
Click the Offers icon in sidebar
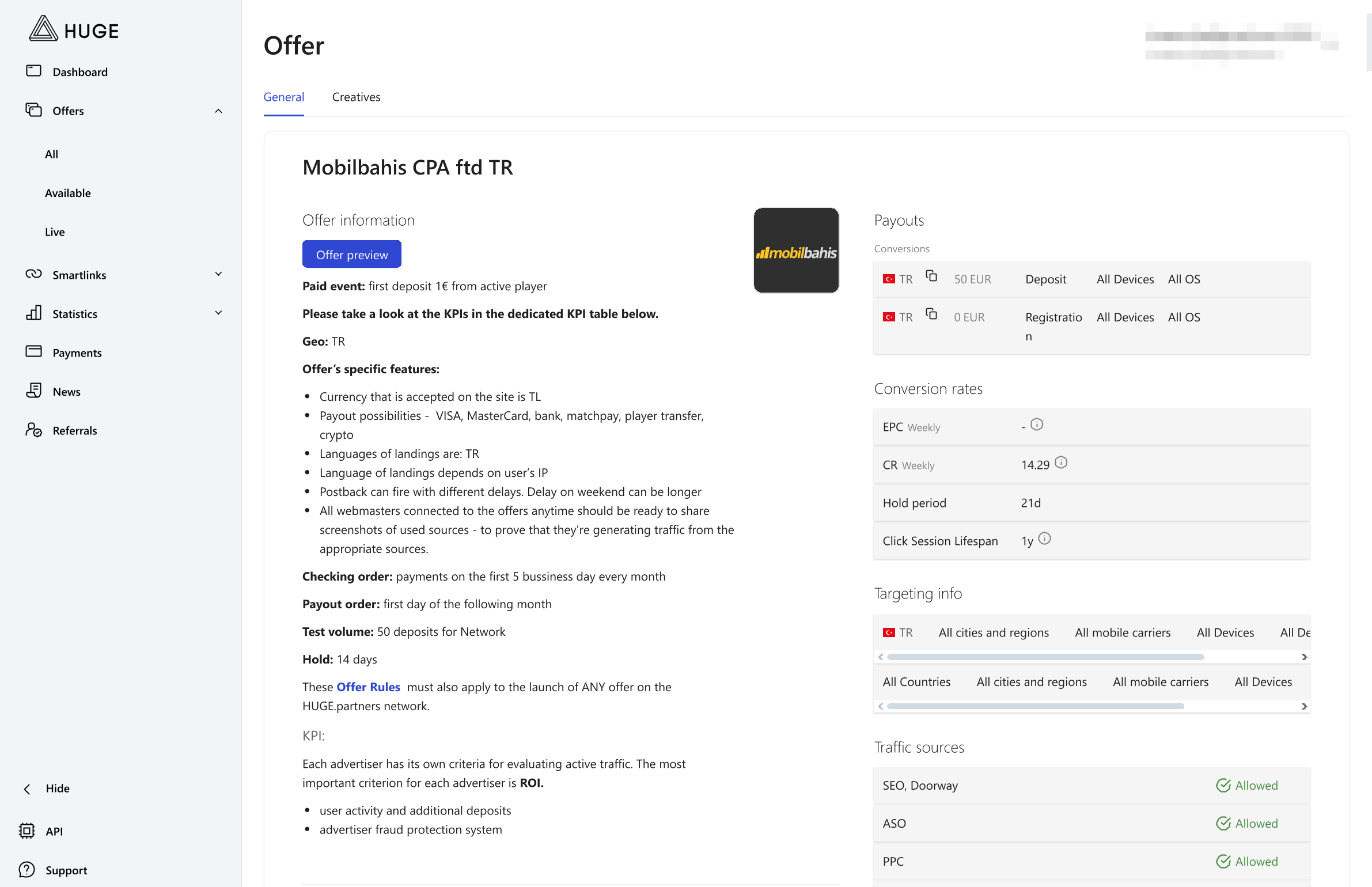(34, 109)
